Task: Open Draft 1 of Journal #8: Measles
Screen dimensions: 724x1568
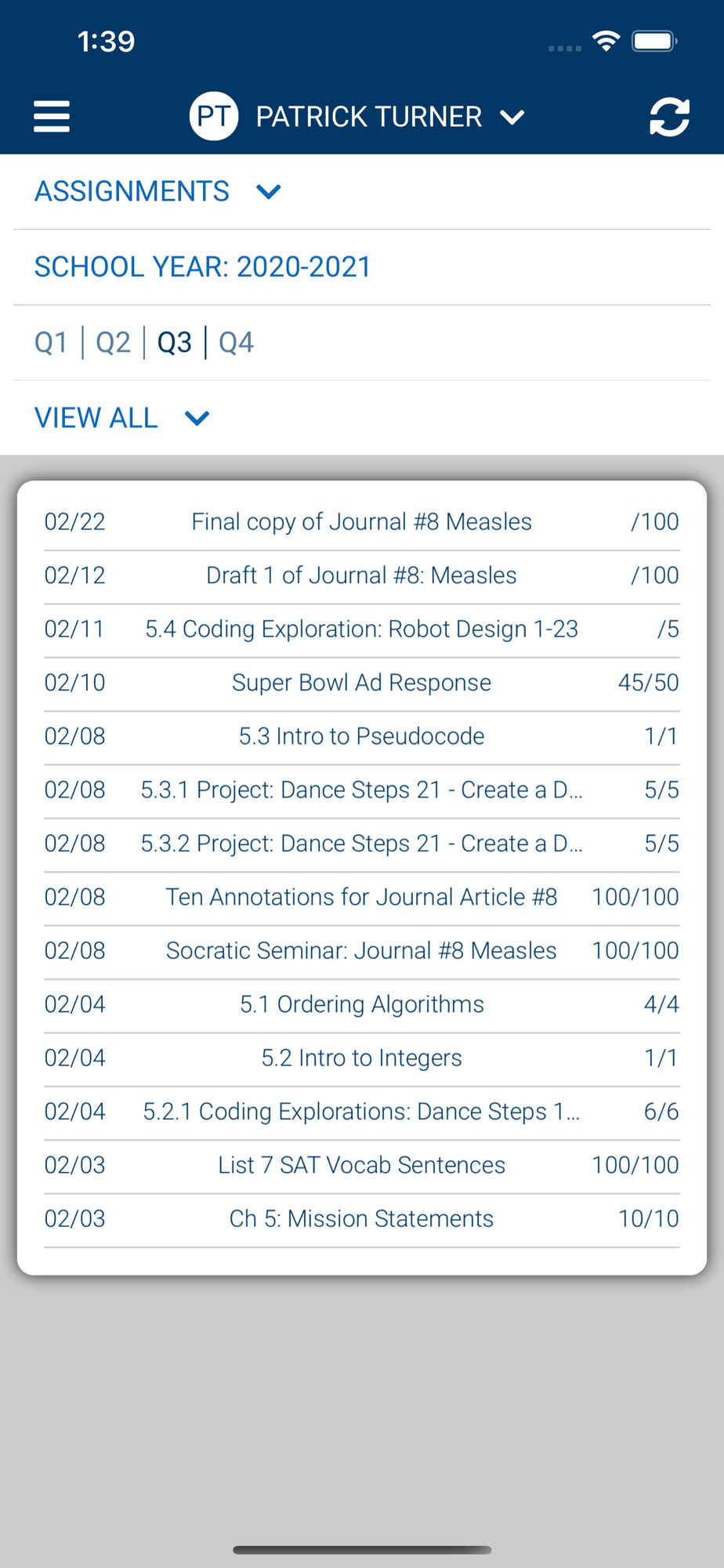Action: (x=361, y=575)
